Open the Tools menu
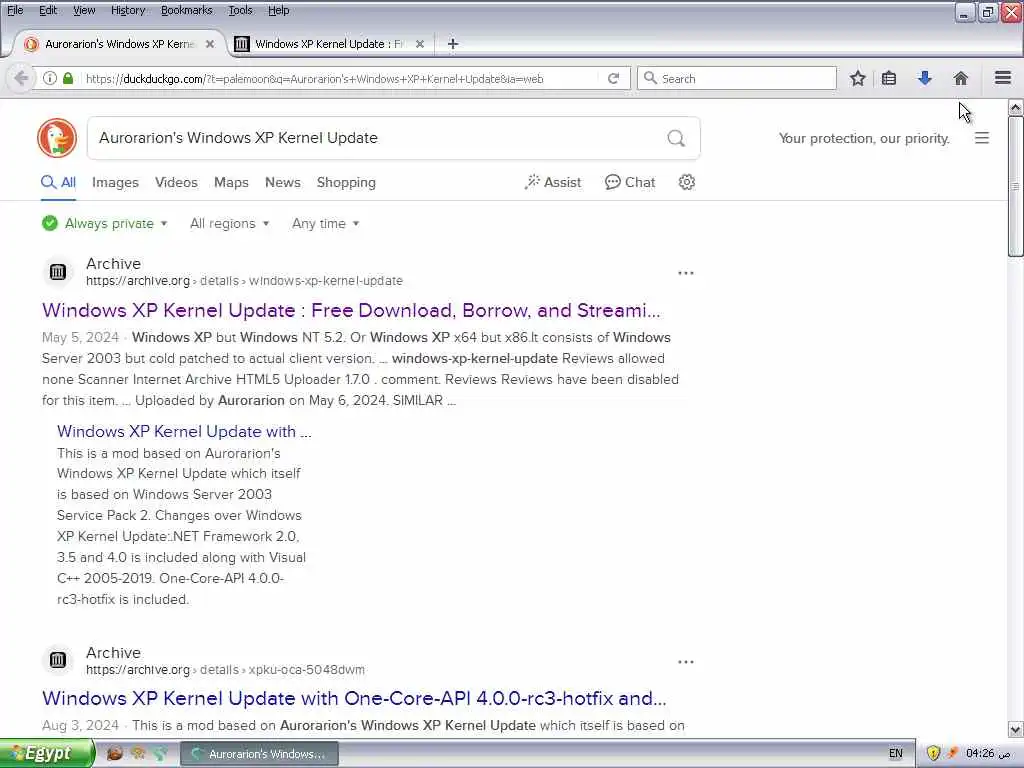1024x768 pixels. coord(240,10)
